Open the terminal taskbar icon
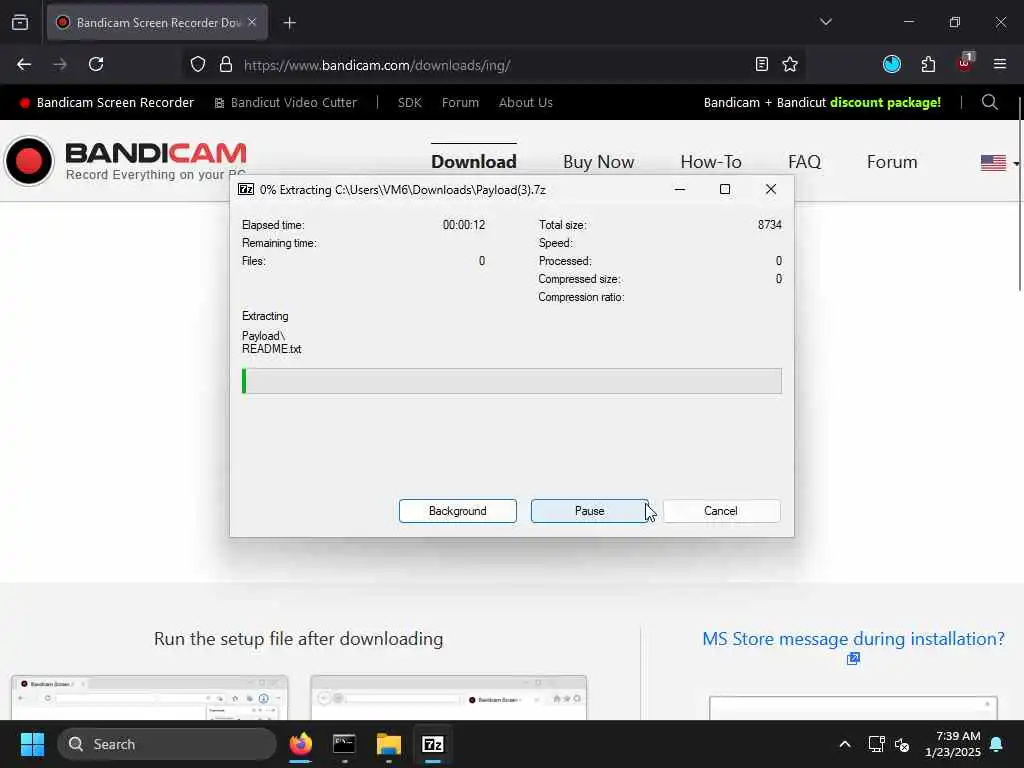The height and width of the screenshot is (768, 1024). pos(344,744)
